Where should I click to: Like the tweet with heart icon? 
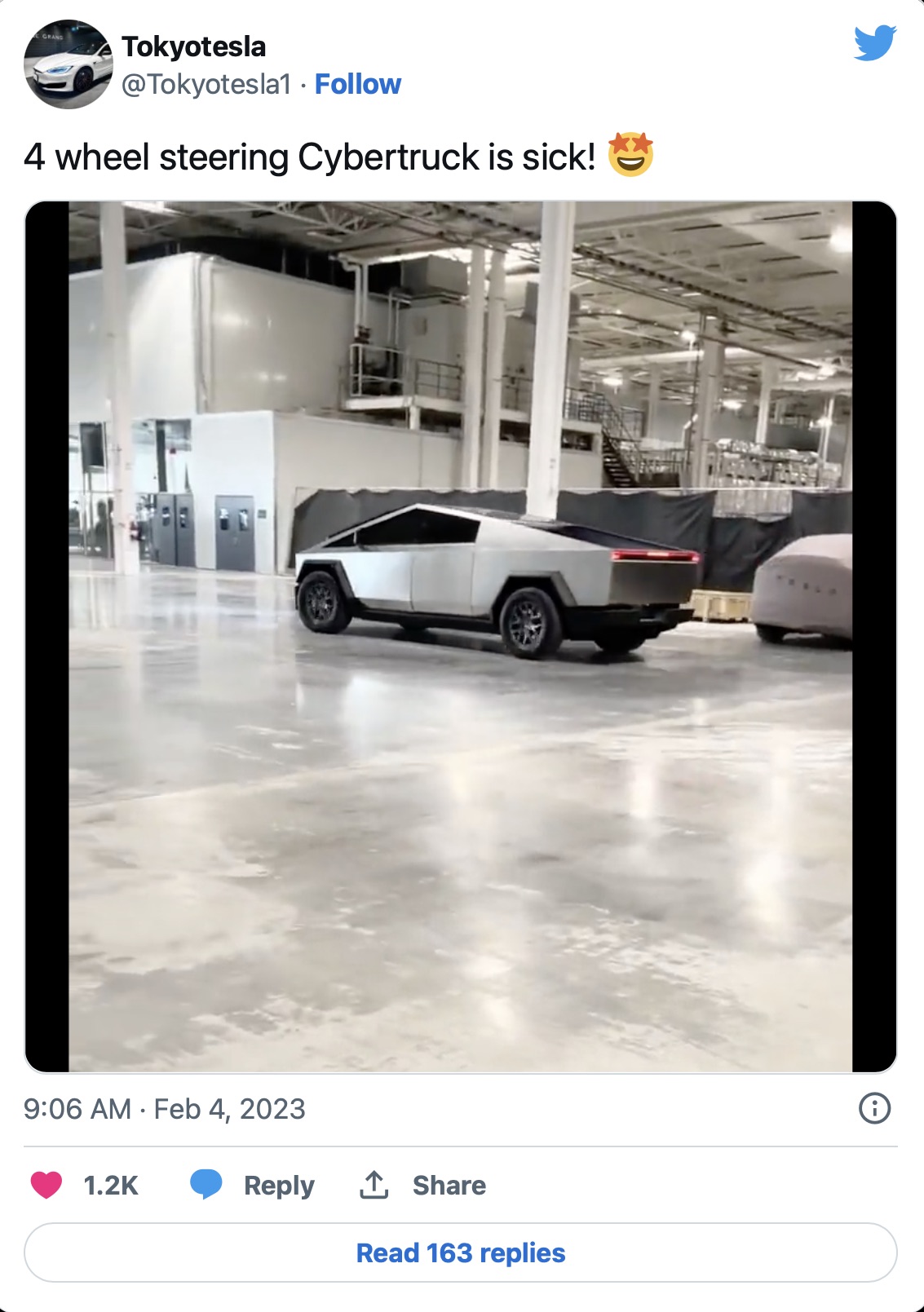click(46, 1185)
